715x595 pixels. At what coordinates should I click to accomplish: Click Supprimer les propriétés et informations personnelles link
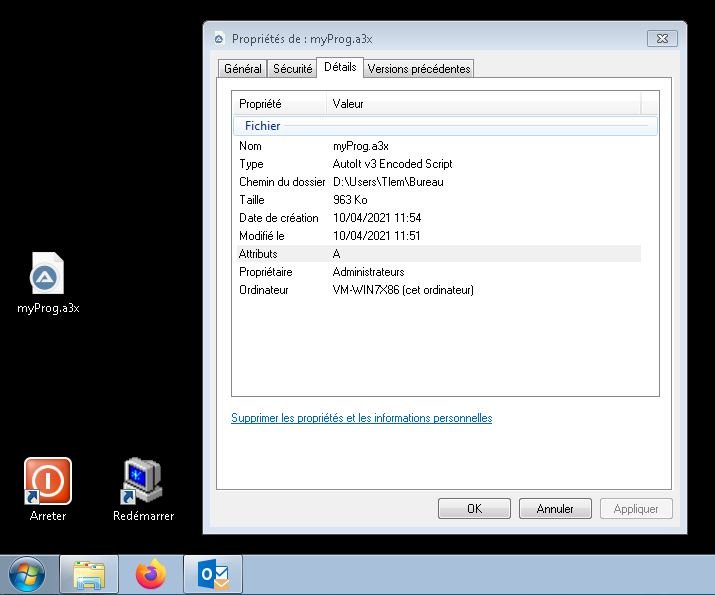coord(361,418)
